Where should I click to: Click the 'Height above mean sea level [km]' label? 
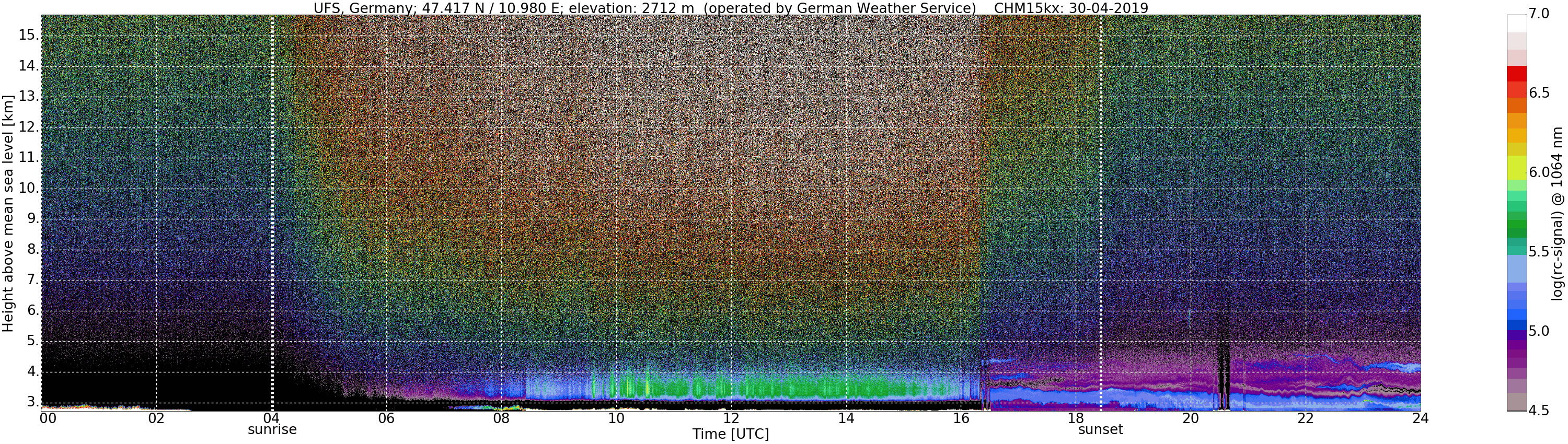pos(8,214)
